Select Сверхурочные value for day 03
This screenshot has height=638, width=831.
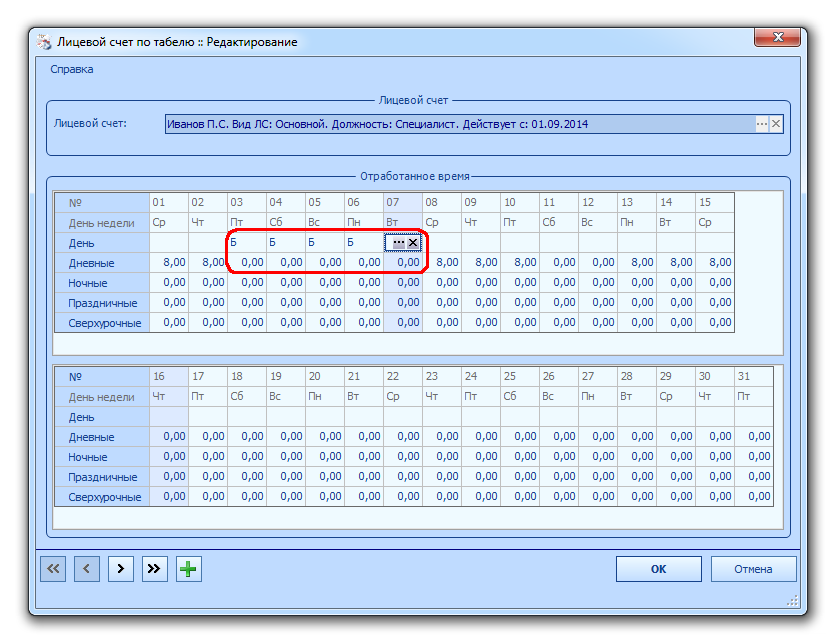(247, 323)
